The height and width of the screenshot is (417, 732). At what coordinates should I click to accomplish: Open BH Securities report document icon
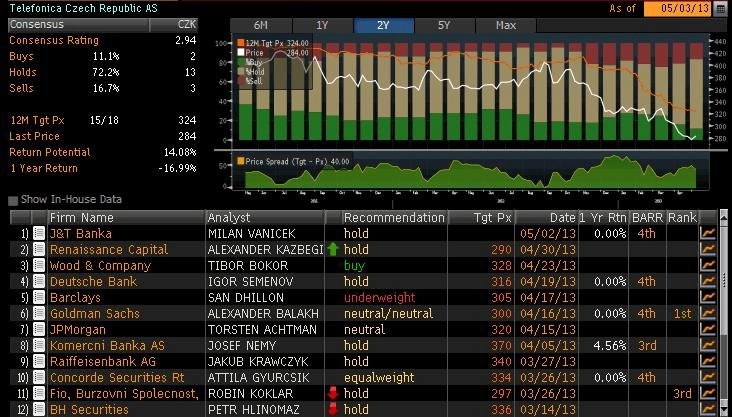[39, 409]
